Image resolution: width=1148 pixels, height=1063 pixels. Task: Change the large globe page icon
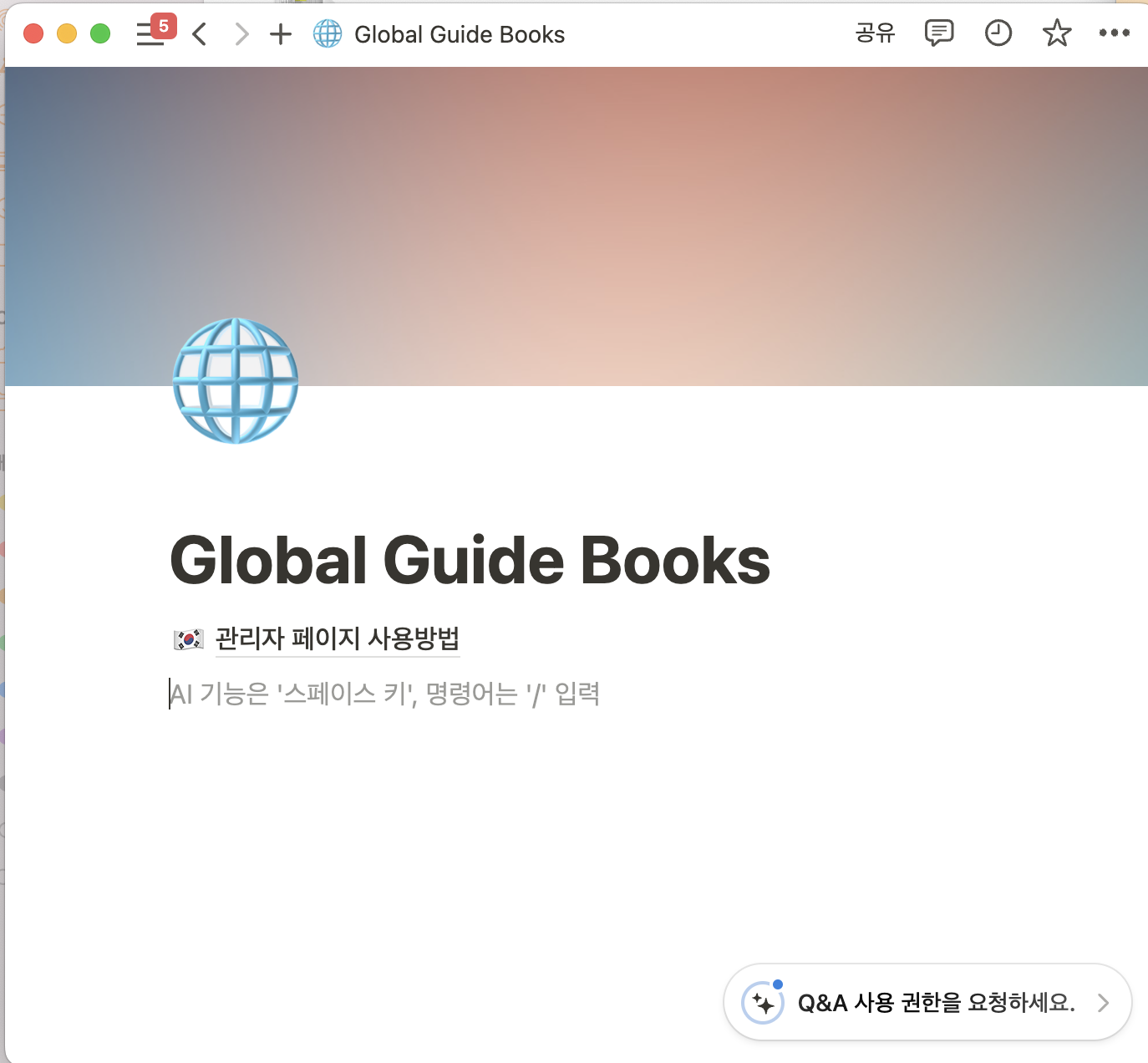point(236,380)
